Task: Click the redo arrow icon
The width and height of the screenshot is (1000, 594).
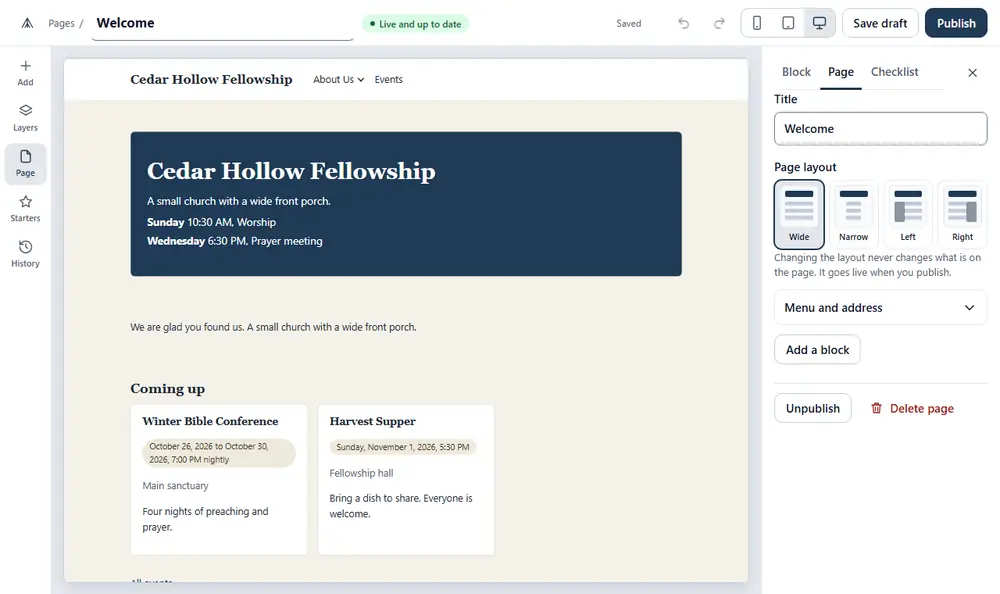Action: (x=719, y=24)
